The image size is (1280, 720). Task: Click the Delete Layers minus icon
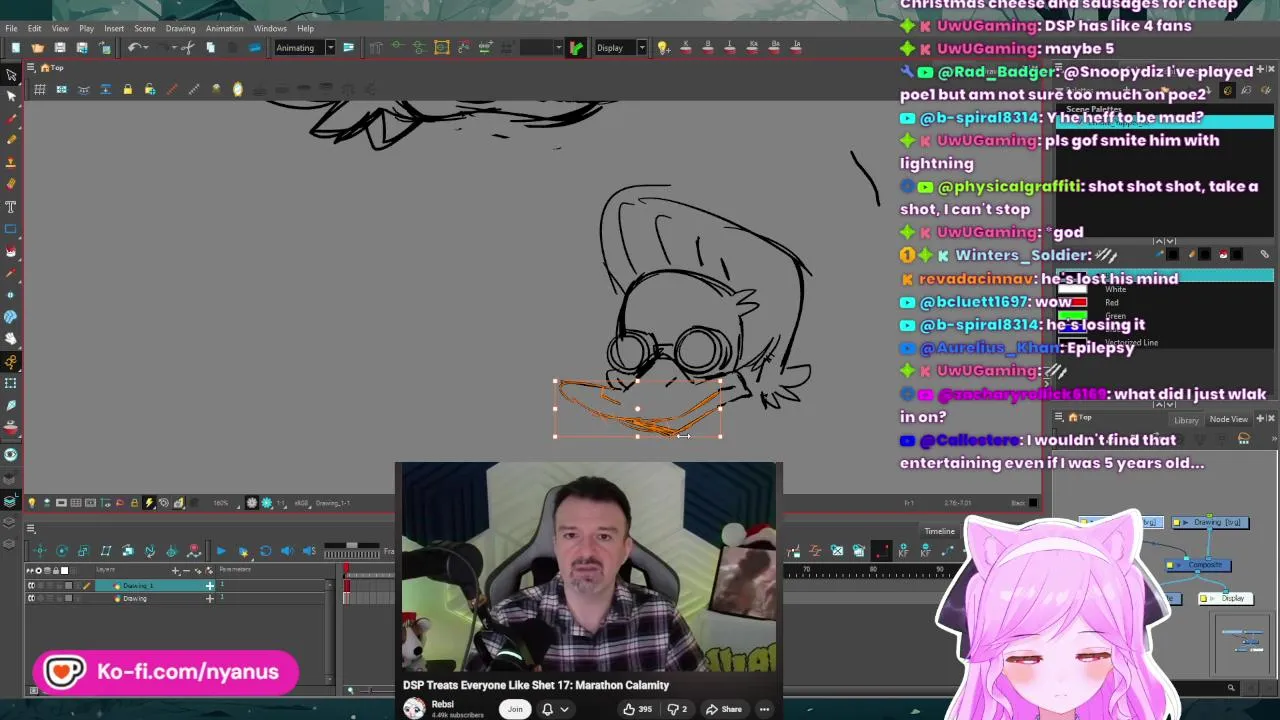point(187,571)
